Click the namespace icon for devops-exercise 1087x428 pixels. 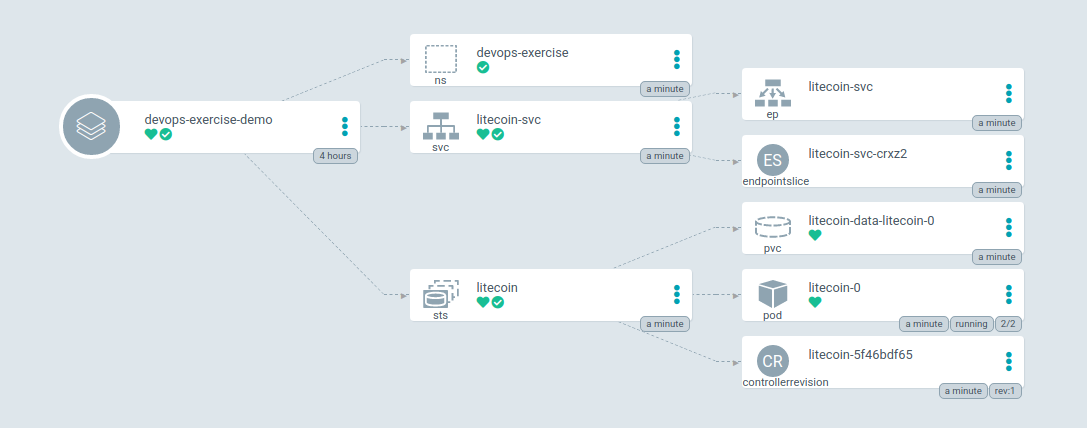click(440, 60)
